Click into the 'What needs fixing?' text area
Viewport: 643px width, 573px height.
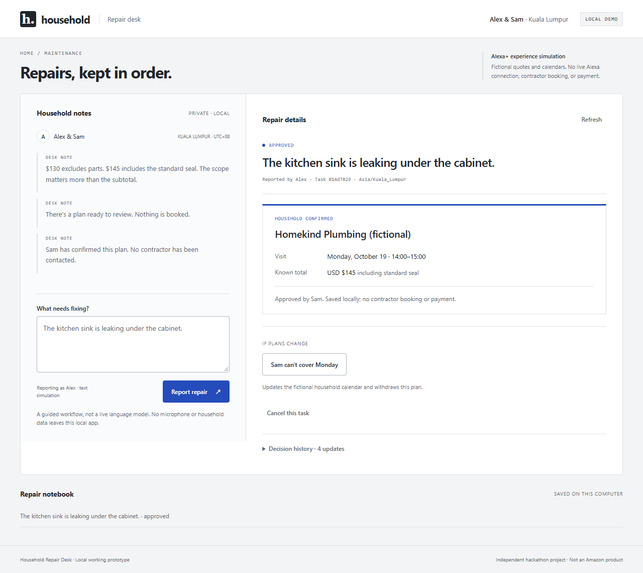point(133,344)
